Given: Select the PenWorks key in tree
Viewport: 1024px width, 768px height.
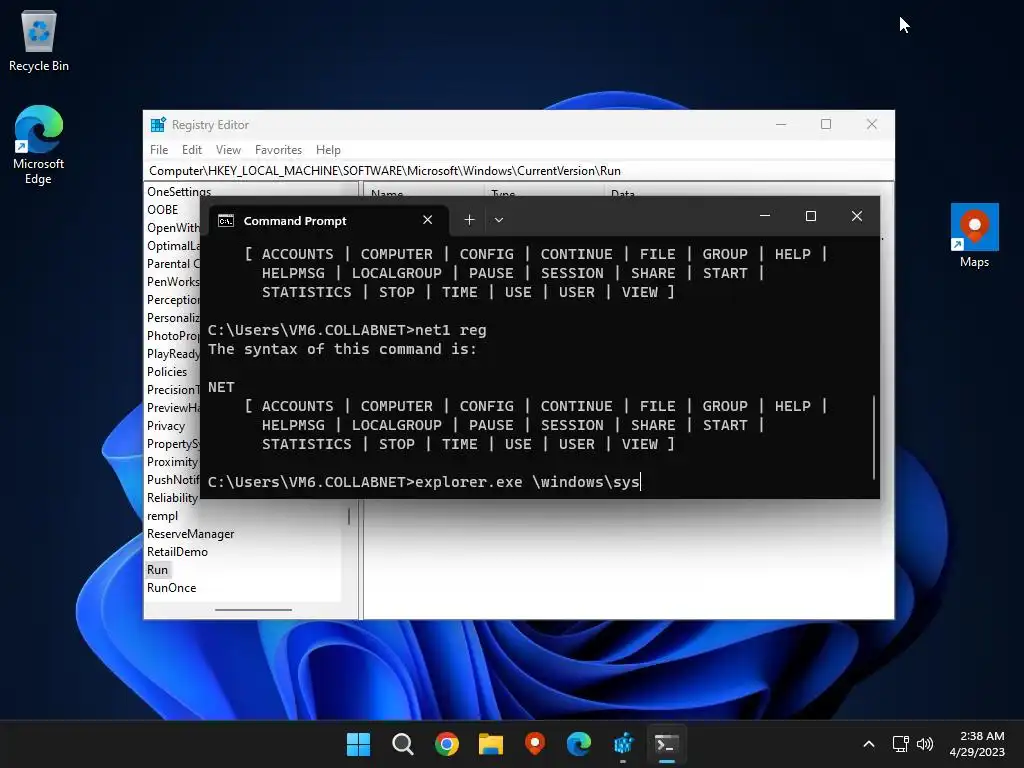Looking at the screenshot, I should tap(172, 281).
